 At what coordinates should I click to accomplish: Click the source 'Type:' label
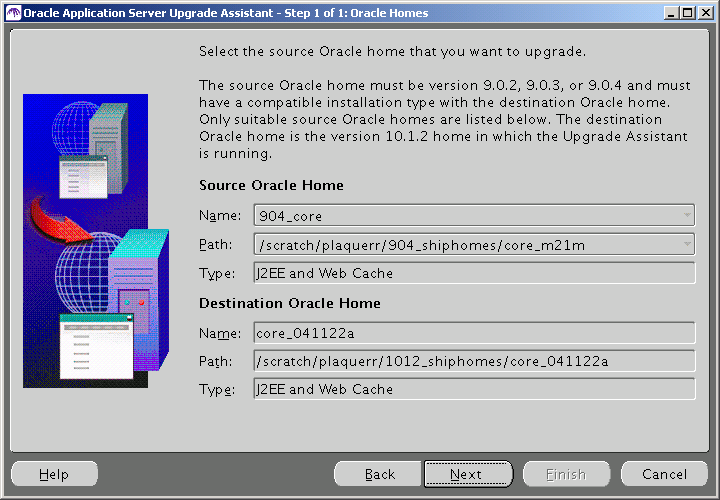coord(217,274)
